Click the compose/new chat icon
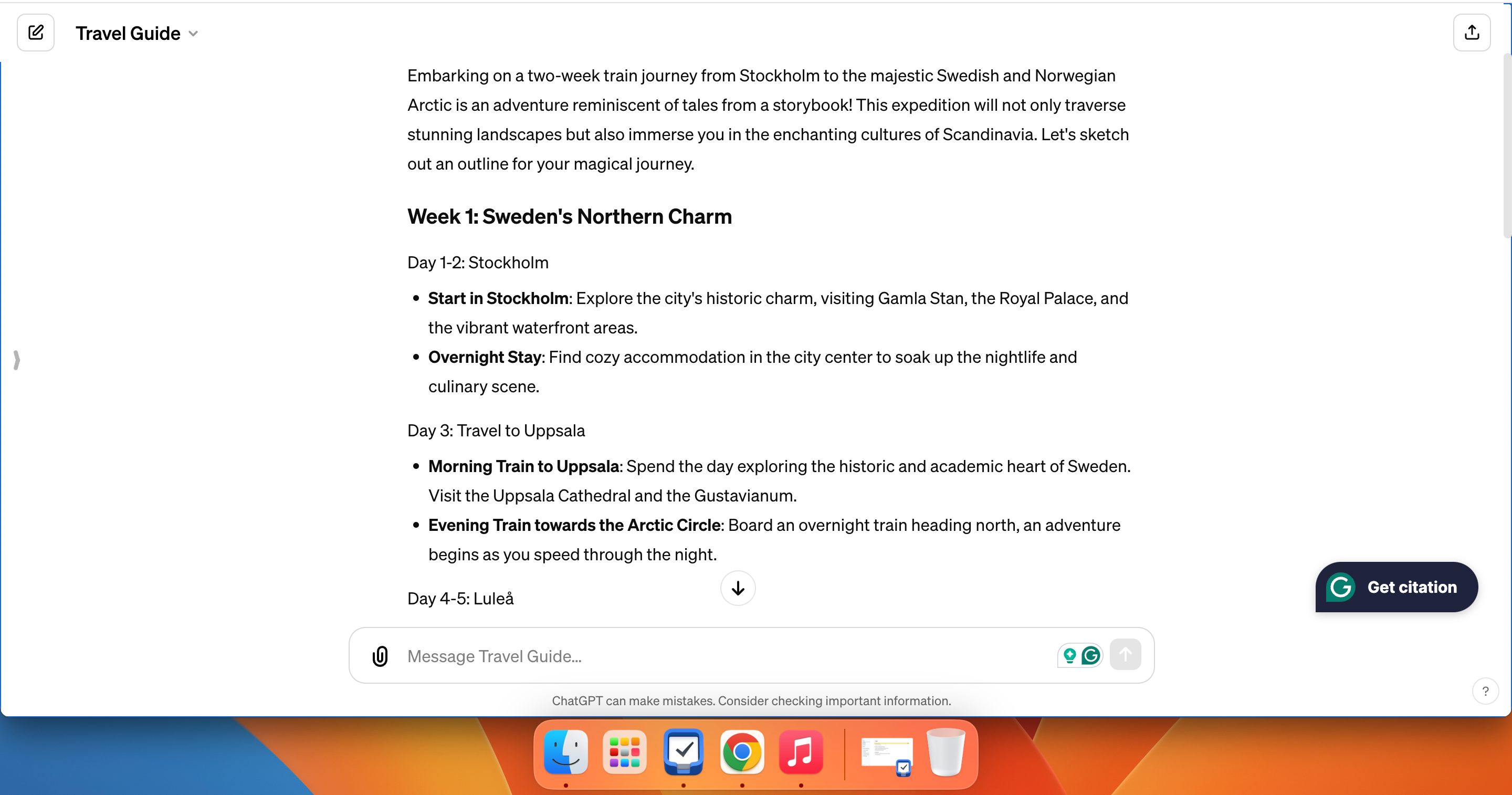 [35, 33]
